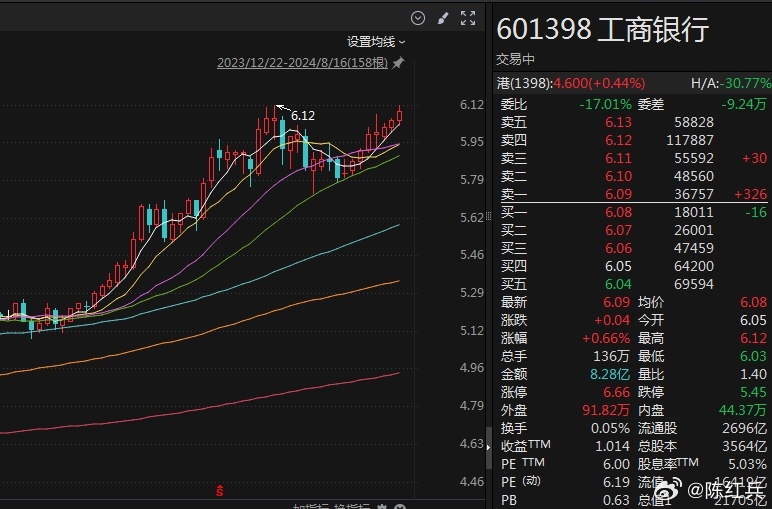Select 外盘 value 91.82万
This screenshot has height=509, width=772.
(x=606, y=410)
